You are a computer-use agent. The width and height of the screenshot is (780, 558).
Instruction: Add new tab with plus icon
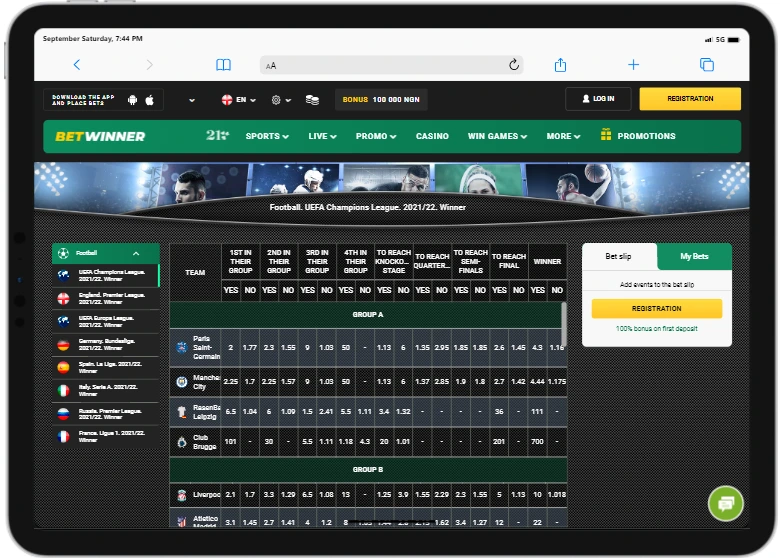click(x=633, y=65)
